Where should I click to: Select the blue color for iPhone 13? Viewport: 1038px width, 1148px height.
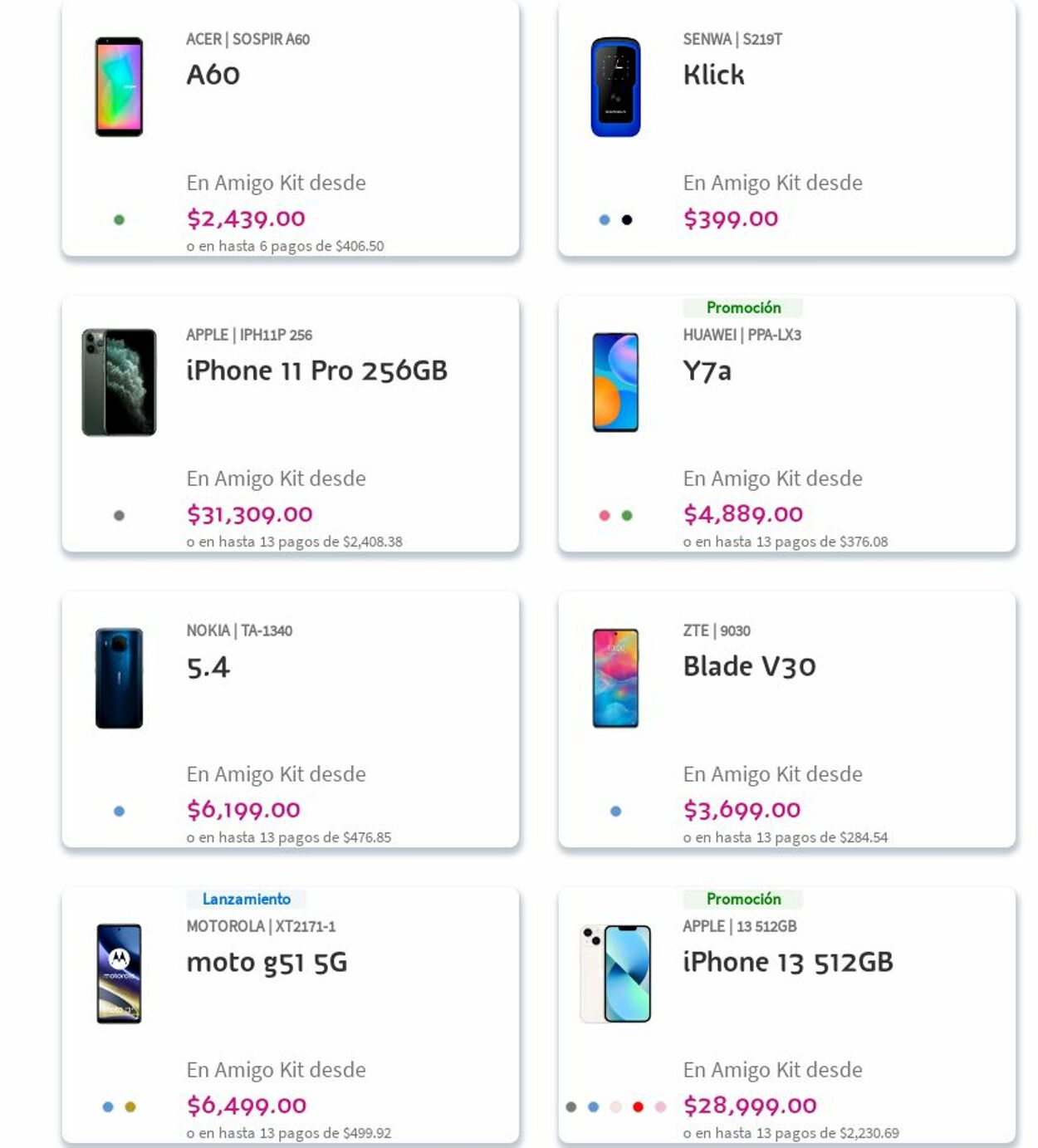[x=593, y=1106]
